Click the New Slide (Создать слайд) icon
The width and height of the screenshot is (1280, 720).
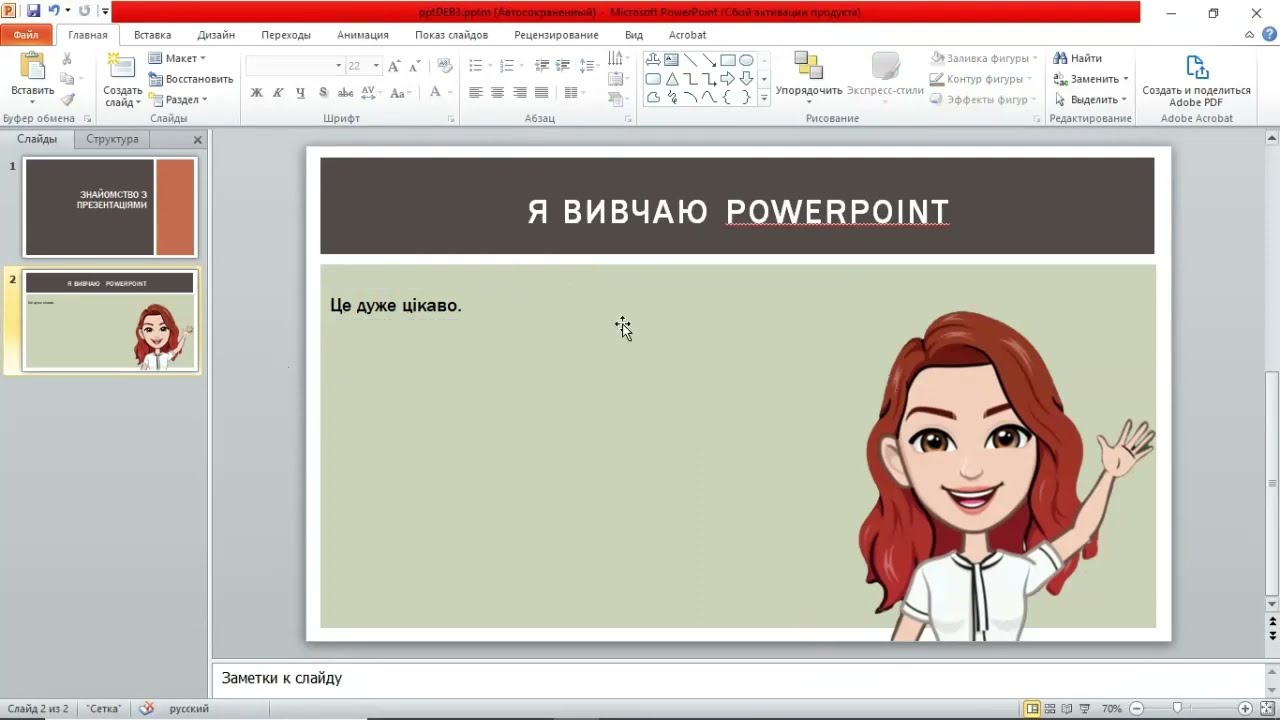coord(122,68)
